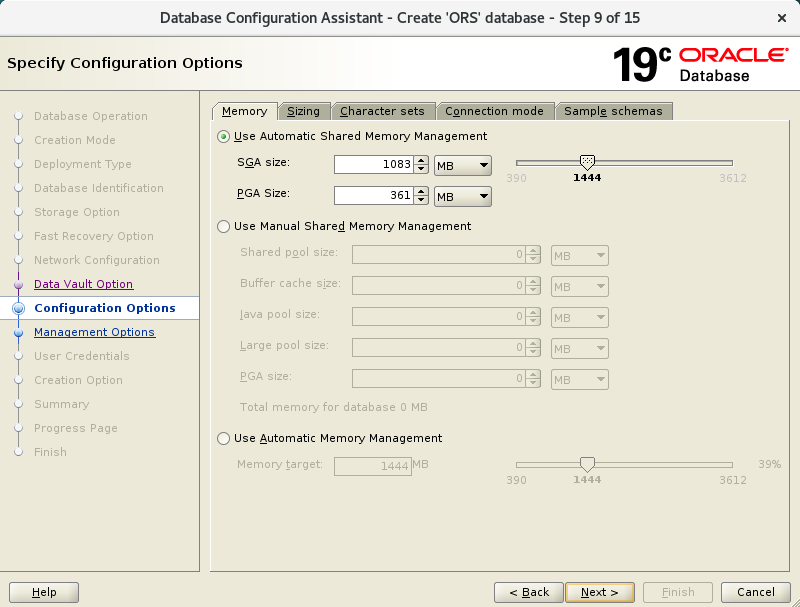
Task: Click the Progress Page step label
Action: [x=76, y=428]
